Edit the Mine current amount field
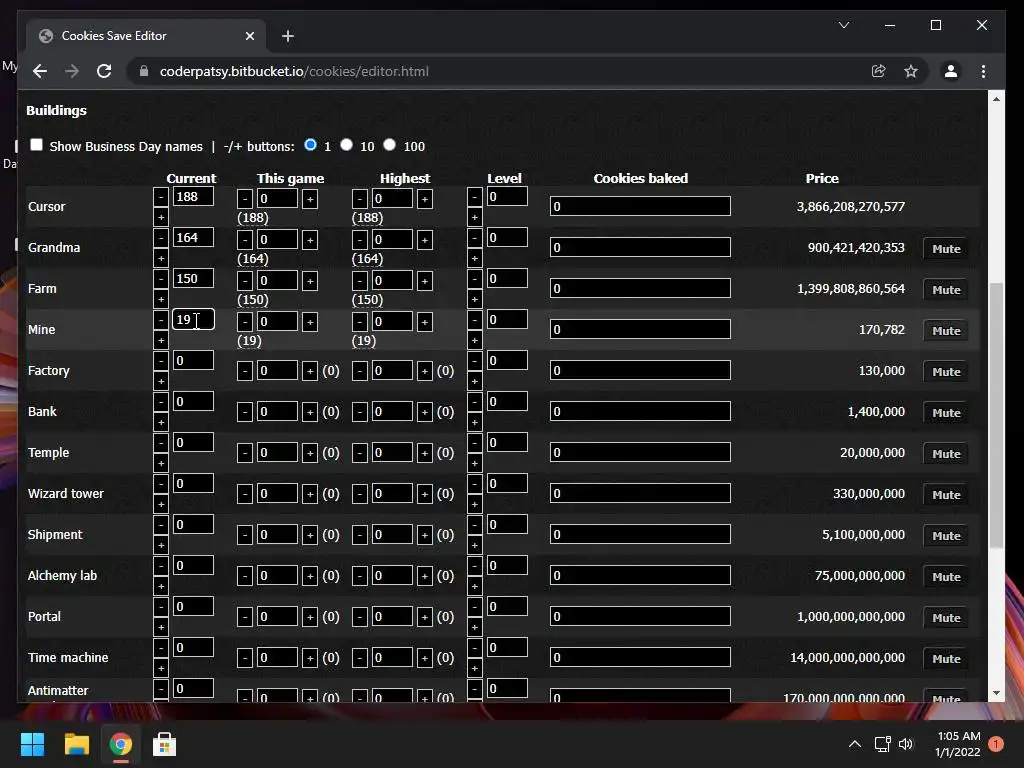Viewport: 1024px width, 768px height. 193,319
